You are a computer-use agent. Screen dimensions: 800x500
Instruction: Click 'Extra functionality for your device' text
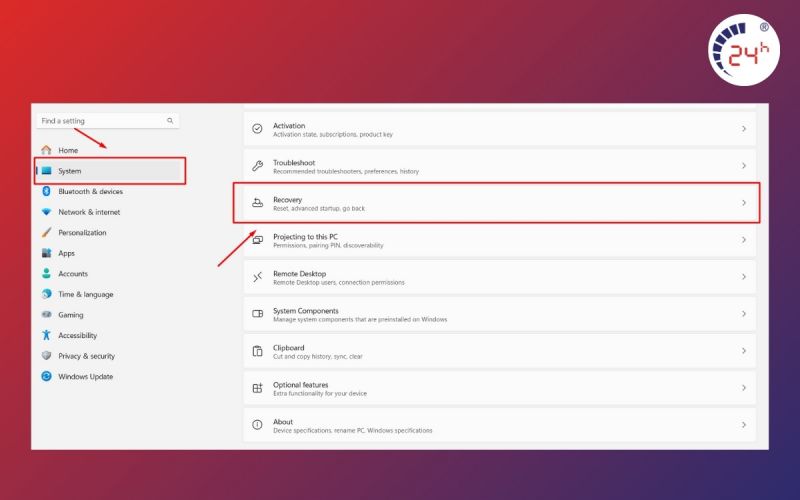point(320,393)
